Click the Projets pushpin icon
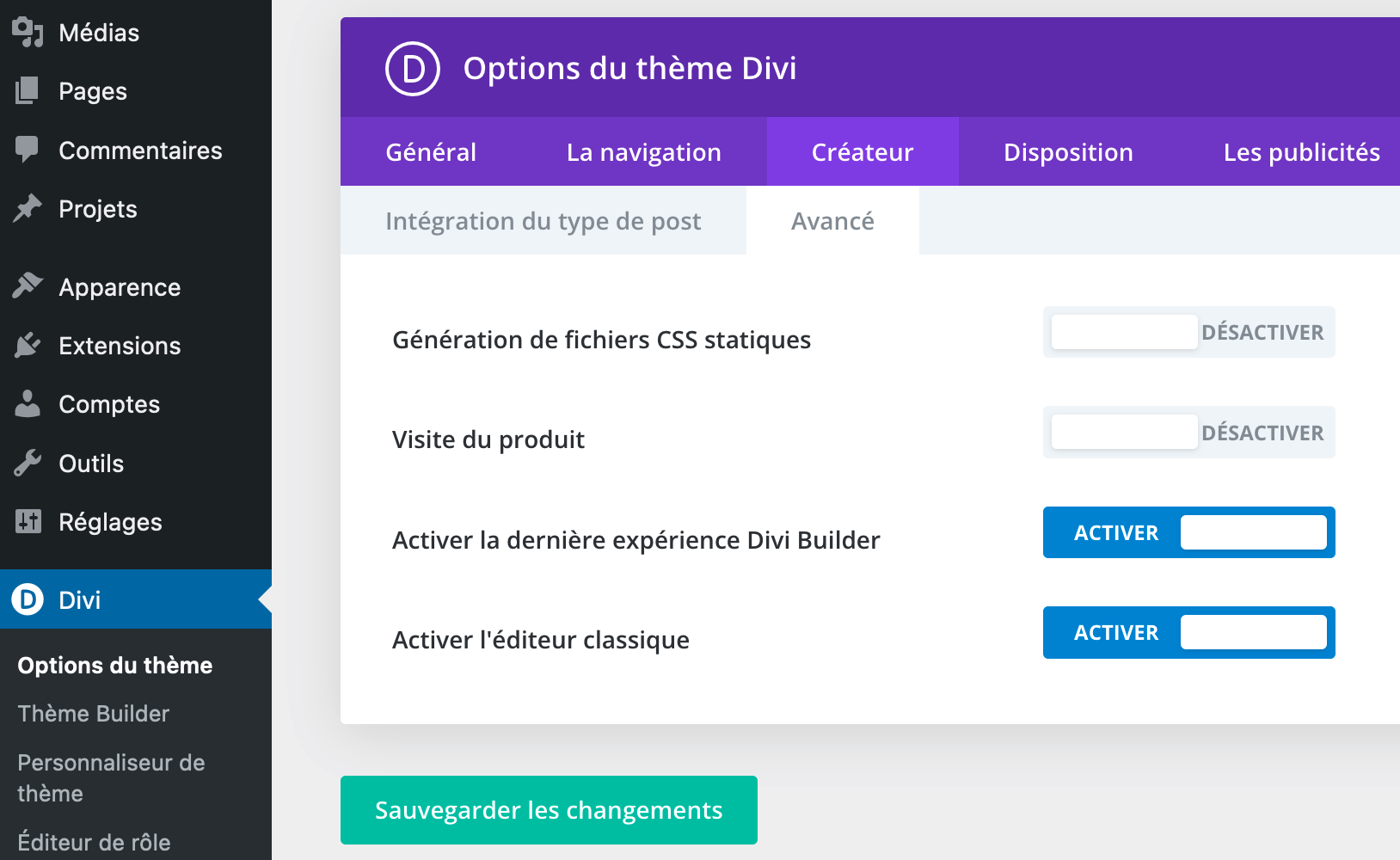1400x860 pixels. pos(28,208)
